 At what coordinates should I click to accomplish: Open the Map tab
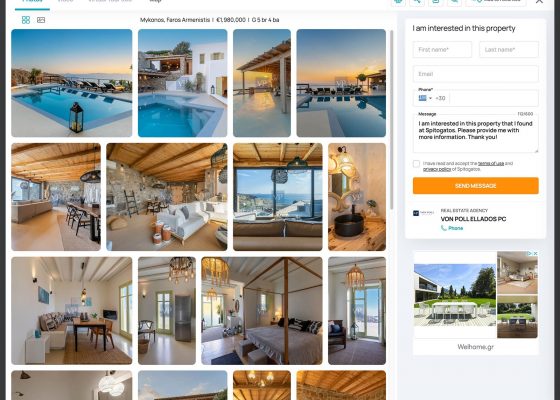pos(155,1)
